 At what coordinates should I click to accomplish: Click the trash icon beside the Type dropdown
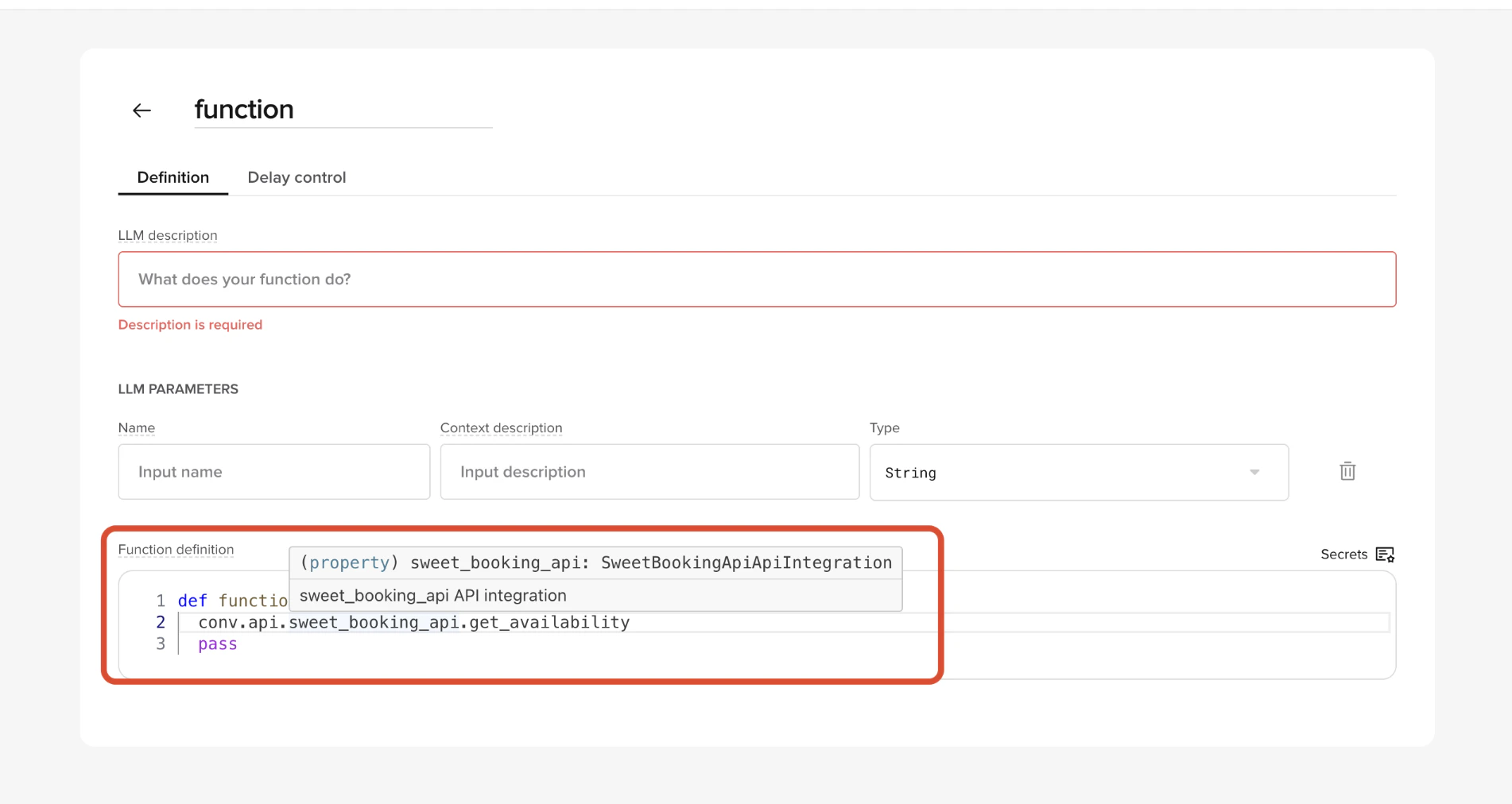coord(1347,471)
